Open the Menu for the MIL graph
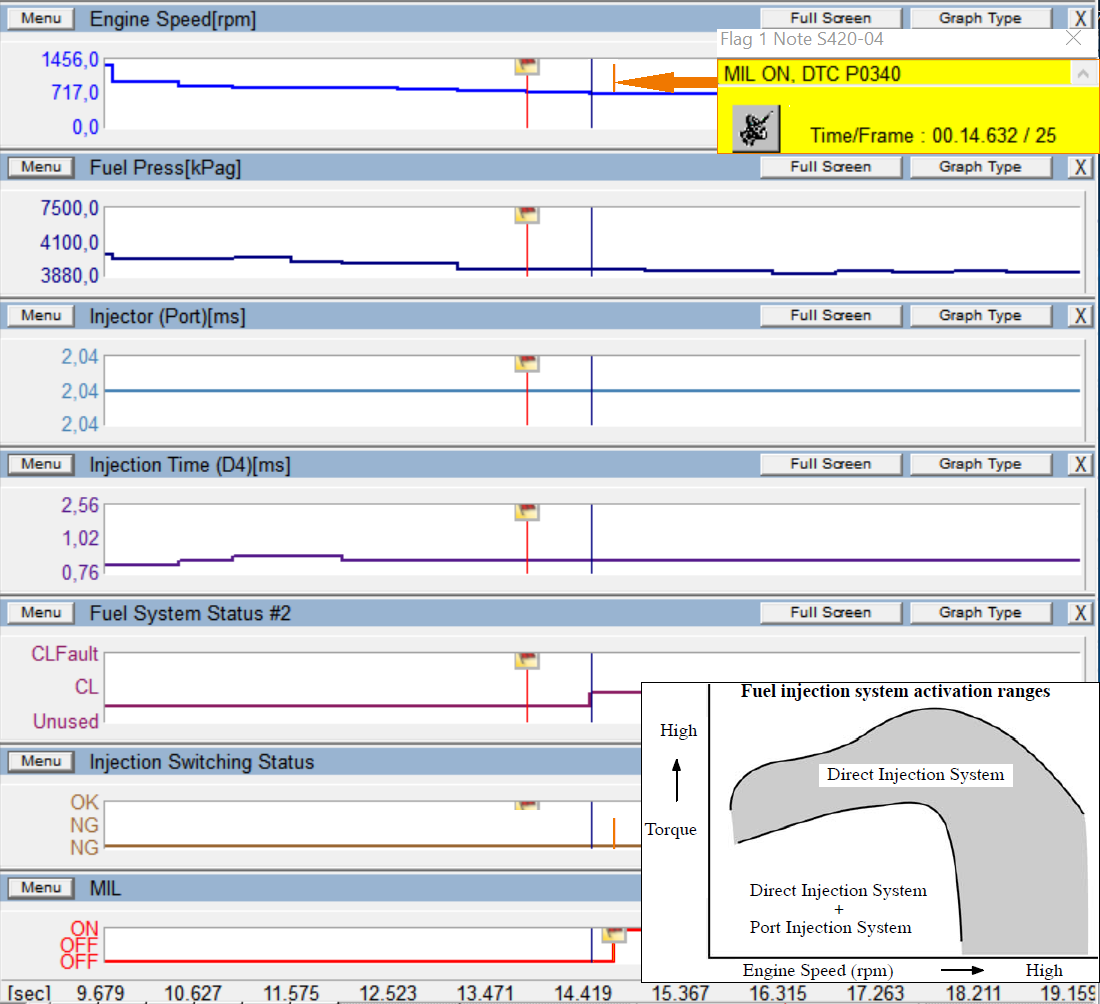Image resolution: width=1100 pixels, height=1004 pixels. (41, 888)
